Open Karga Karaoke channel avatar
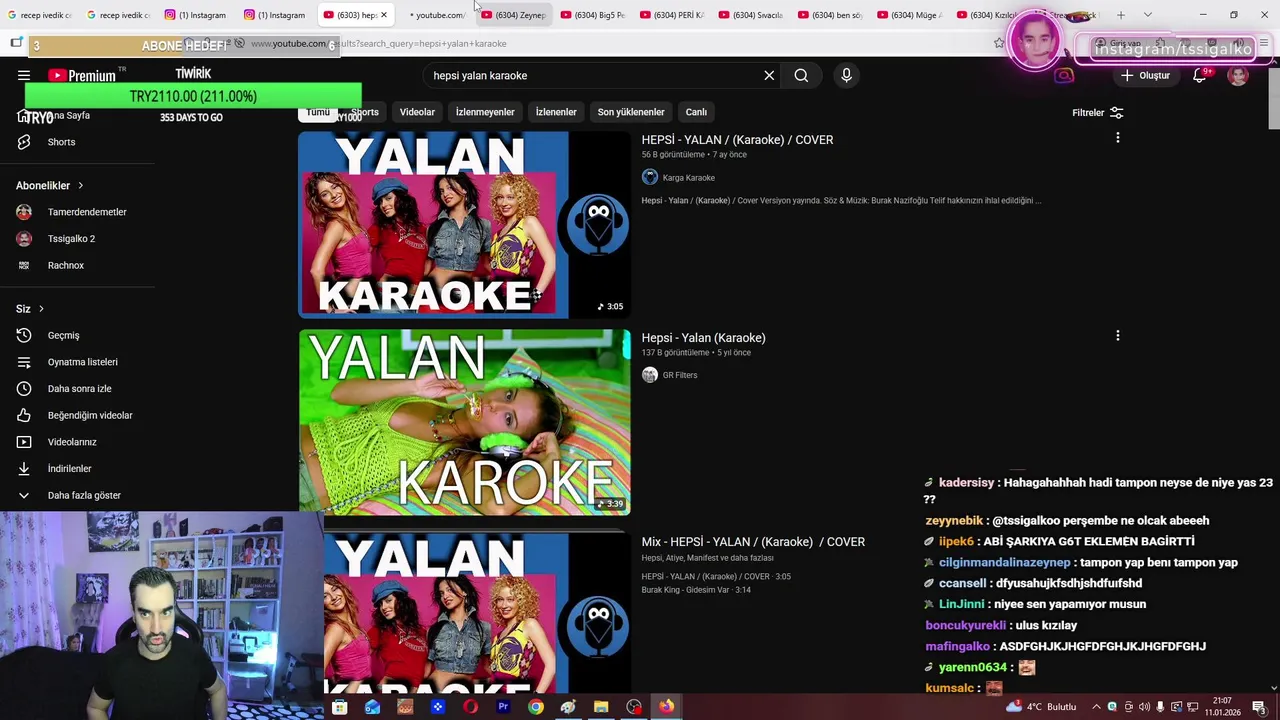 click(x=650, y=177)
